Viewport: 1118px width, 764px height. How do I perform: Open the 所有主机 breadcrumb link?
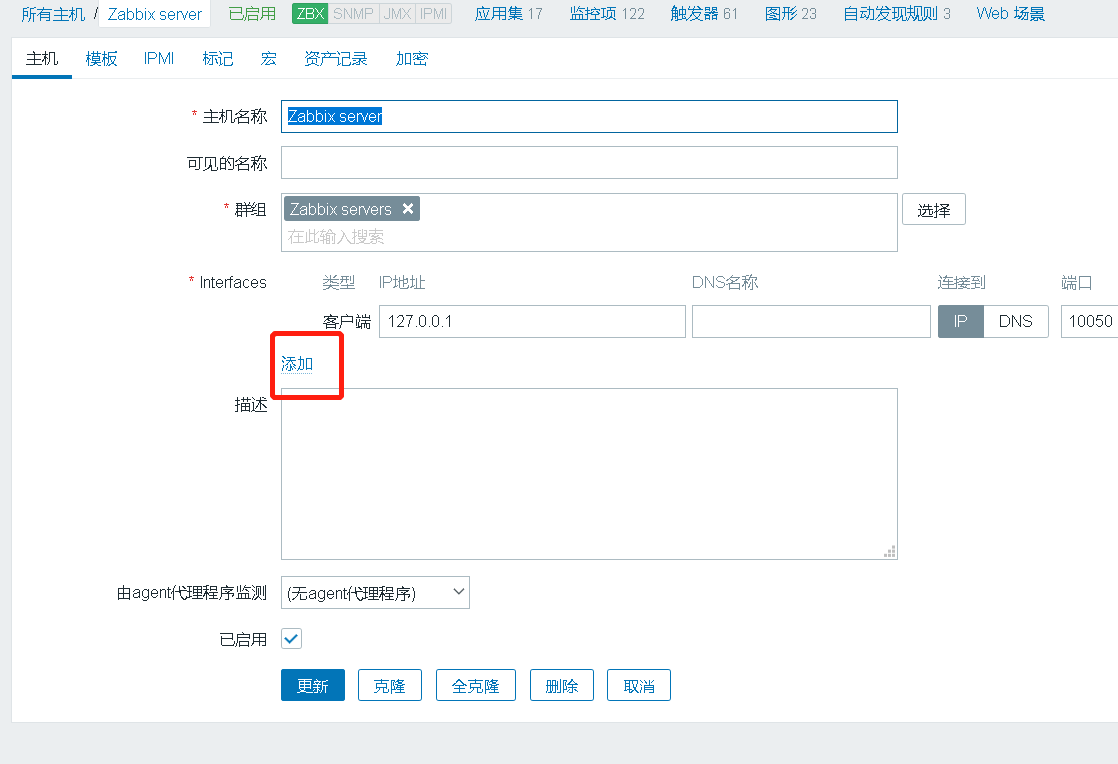pos(53,14)
